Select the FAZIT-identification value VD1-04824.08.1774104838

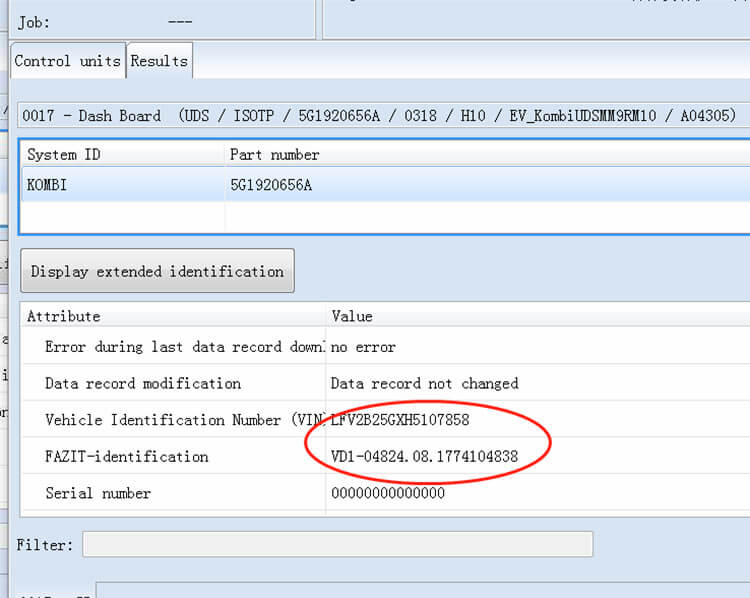pyautogui.click(x=424, y=456)
